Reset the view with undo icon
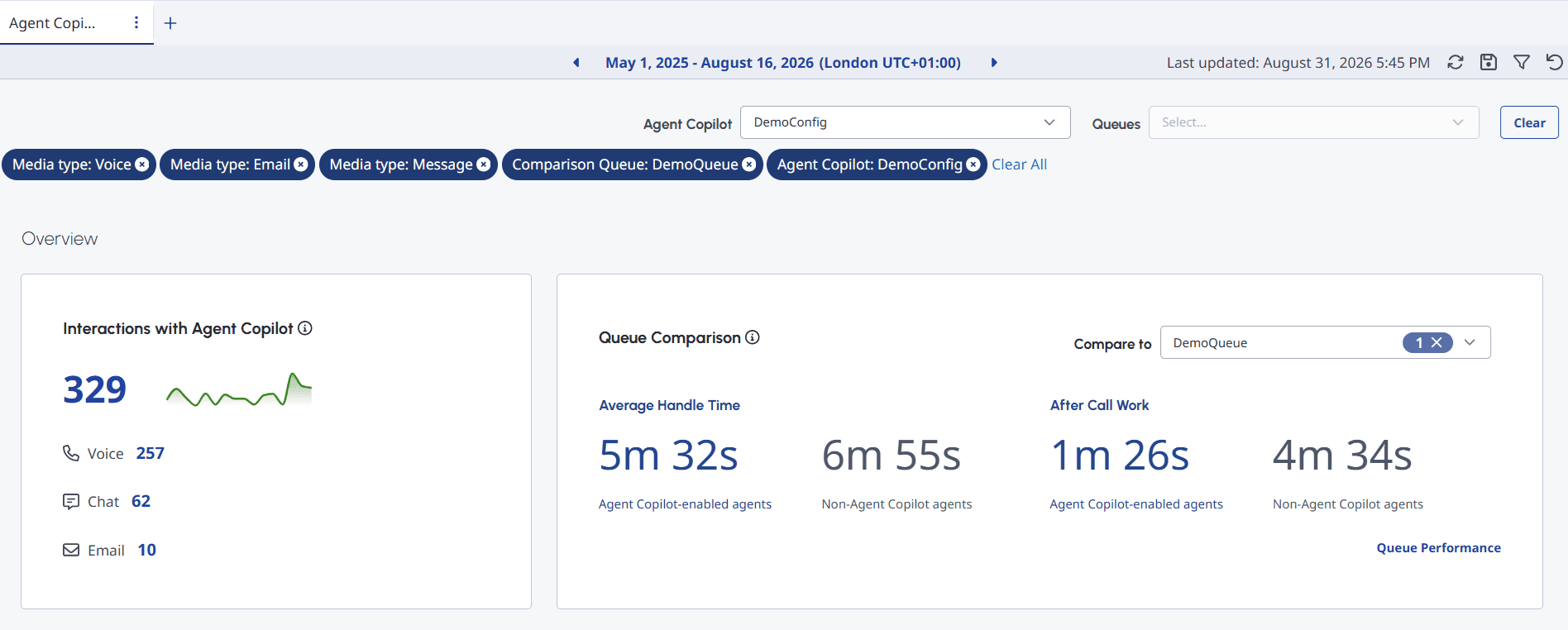 tap(1555, 62)
